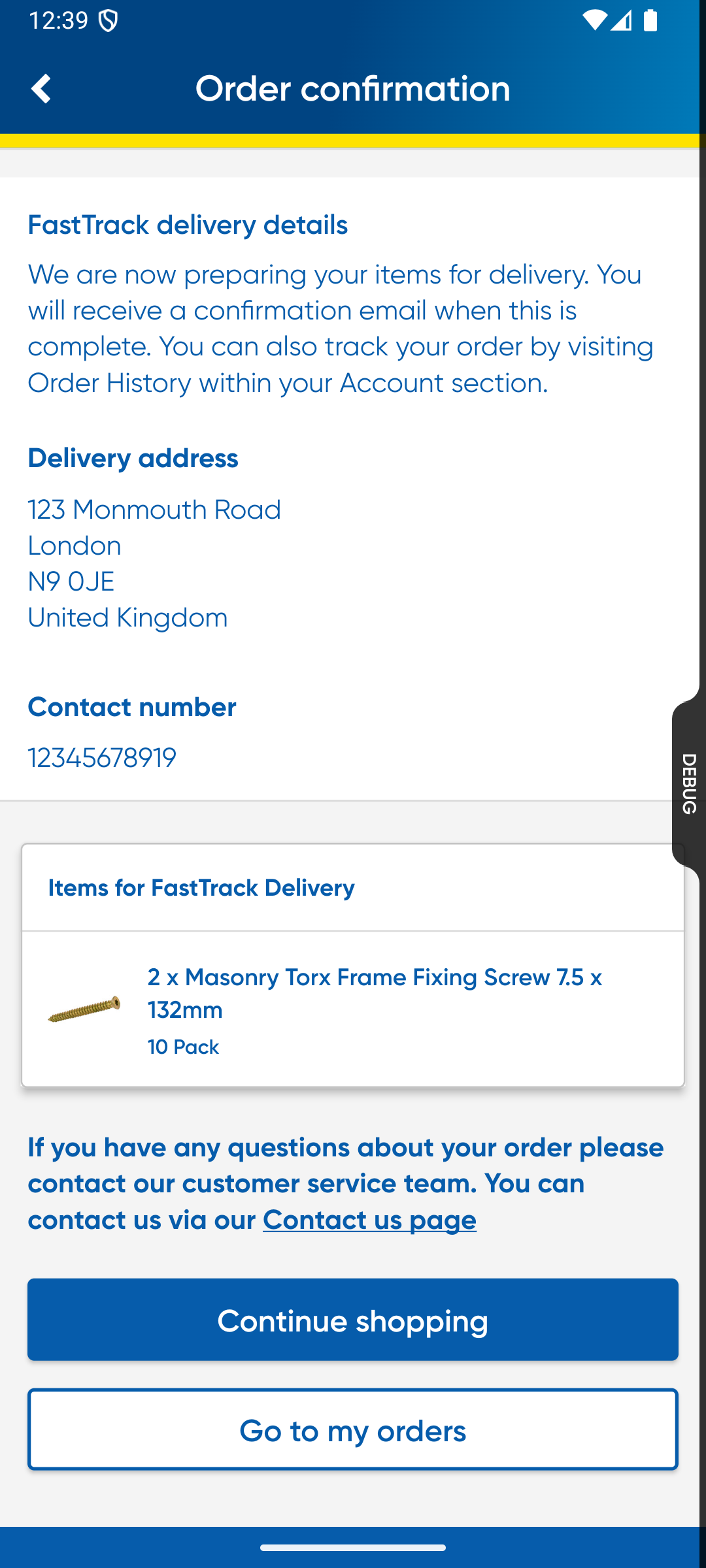706x1568 pixels.
Task: Tap the masonry screw product image
Action: point(84,1009)
